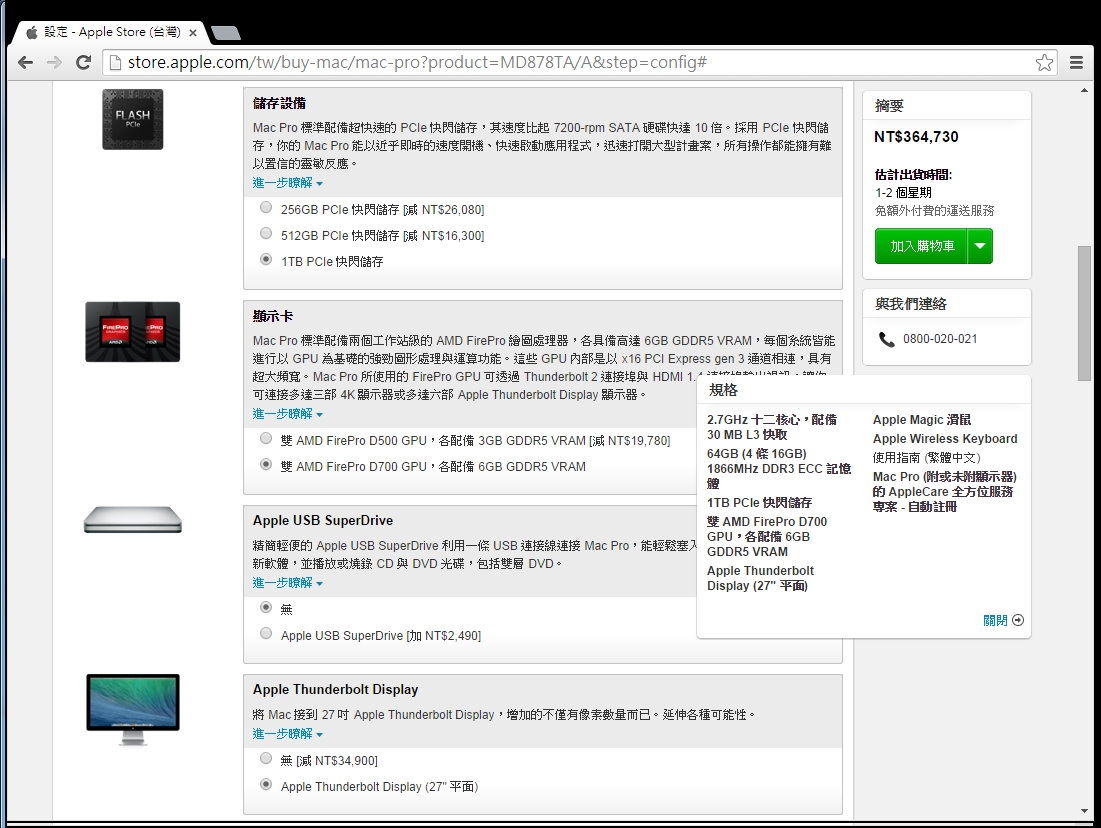Image resolution: width=1101 pixels, height=828 pixels.
Task: Expand 進一步瞭解 under Apple USB SuperDrive
Action: click(x=288, y=583)
